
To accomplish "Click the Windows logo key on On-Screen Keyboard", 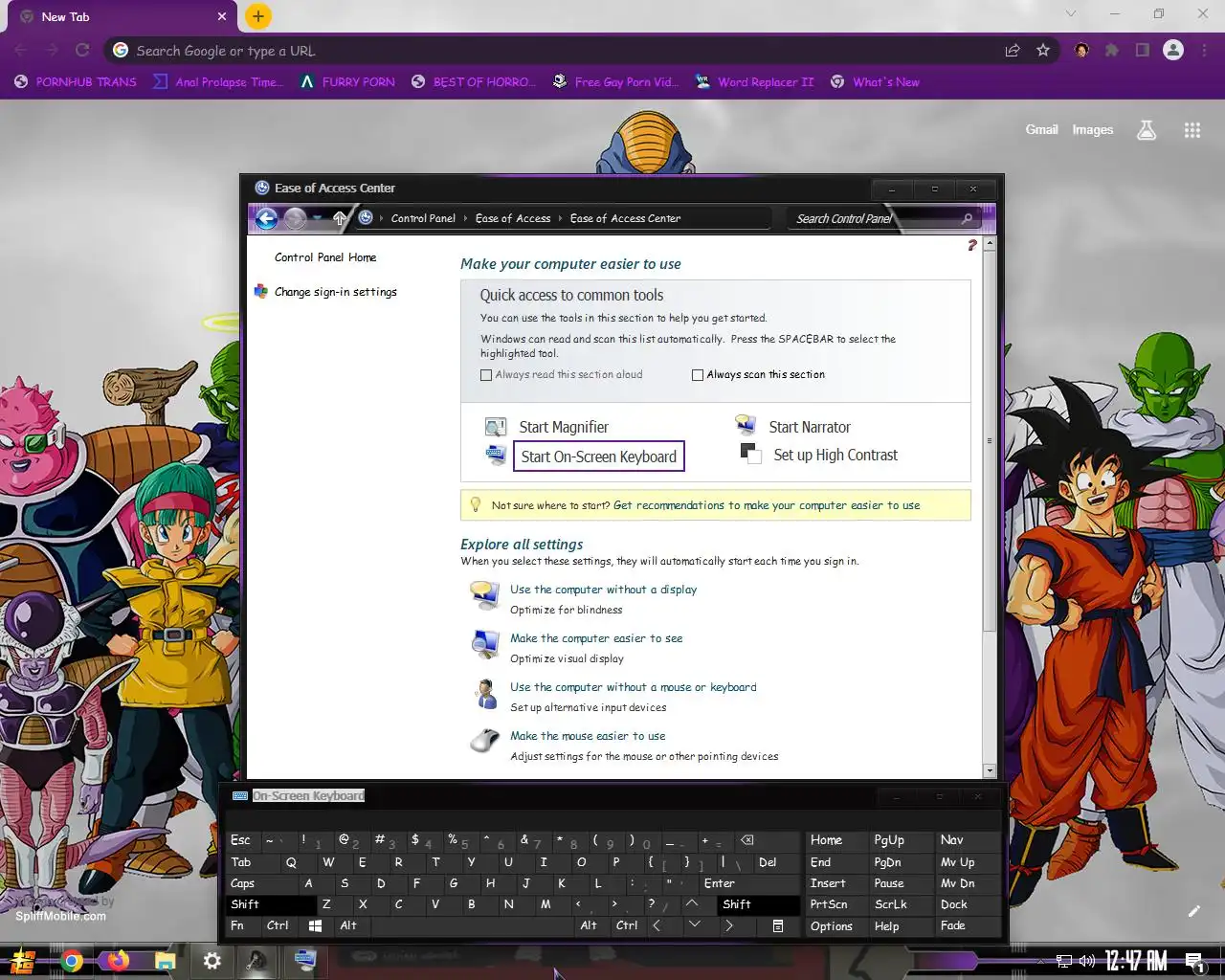I will [x=315, y=925].
